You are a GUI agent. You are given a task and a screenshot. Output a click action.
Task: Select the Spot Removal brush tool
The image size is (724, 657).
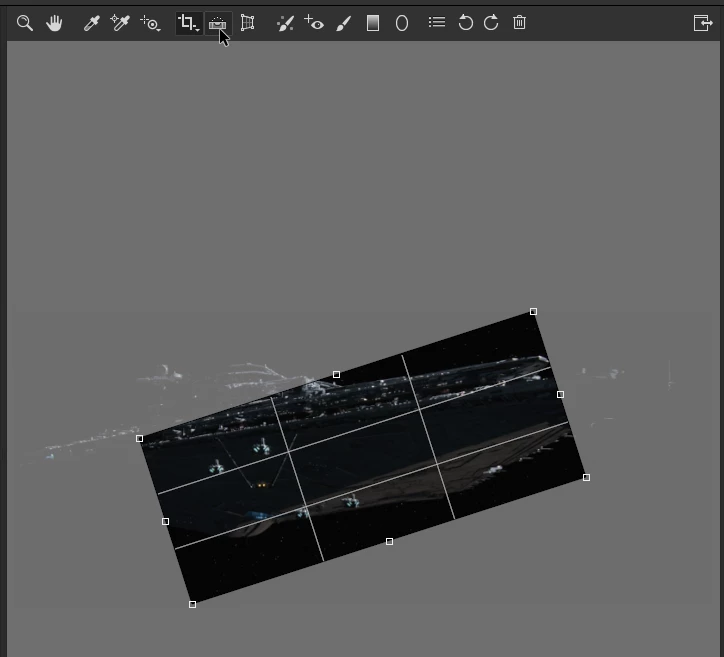point(285,23)
